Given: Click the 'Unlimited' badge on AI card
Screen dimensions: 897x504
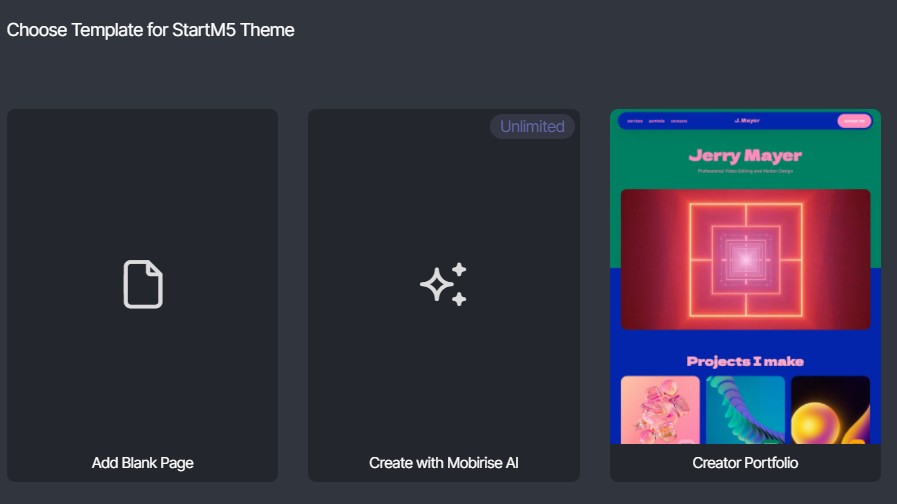Looking at the screenshot, I should [x=532, y=127].
